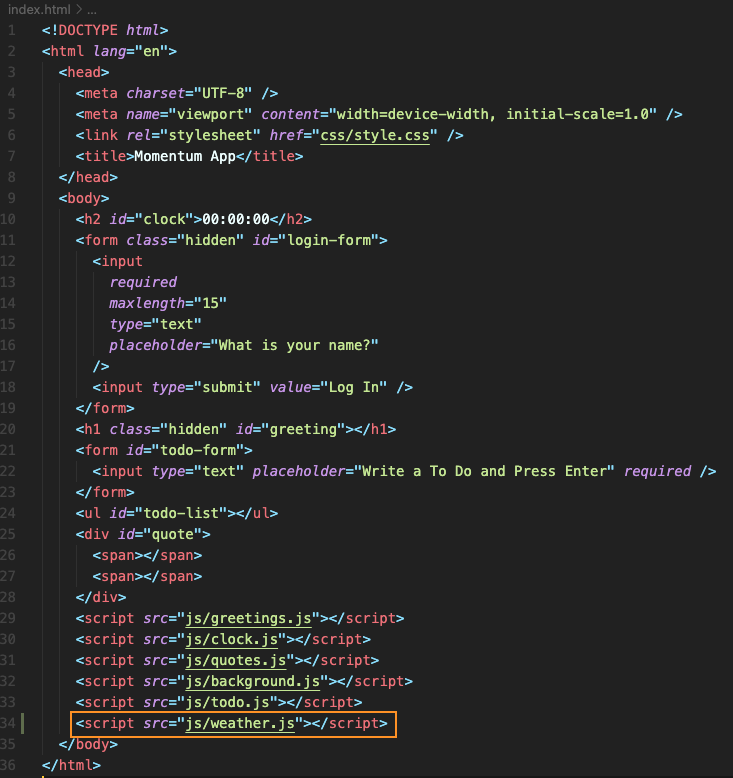Screen dimensions: 733x778
Task: Click "Write a To Do and Press Enter" placeholder
Action: (x=484, y=471)
